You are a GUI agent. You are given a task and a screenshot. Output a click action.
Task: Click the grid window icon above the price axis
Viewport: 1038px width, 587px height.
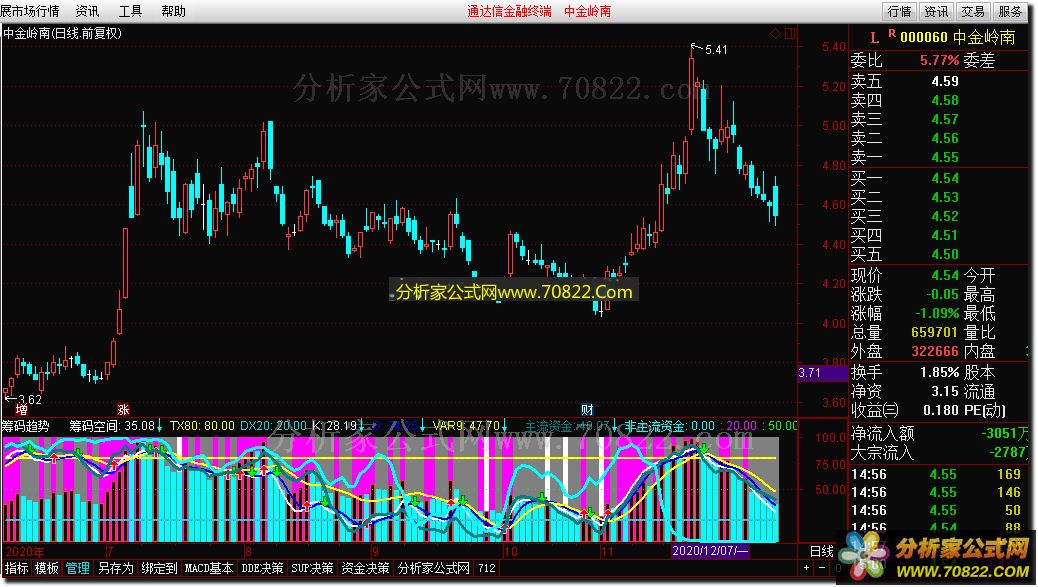790,34
